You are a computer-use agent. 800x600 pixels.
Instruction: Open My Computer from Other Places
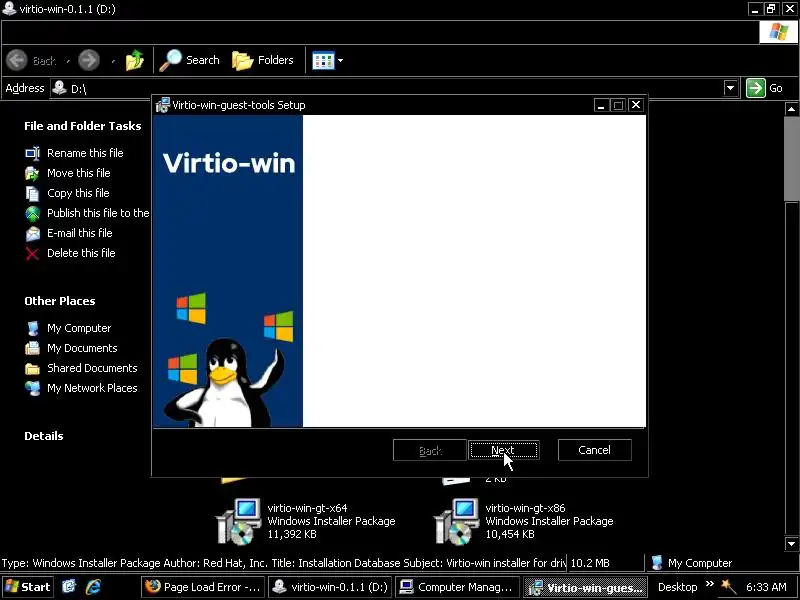(79, 328)
